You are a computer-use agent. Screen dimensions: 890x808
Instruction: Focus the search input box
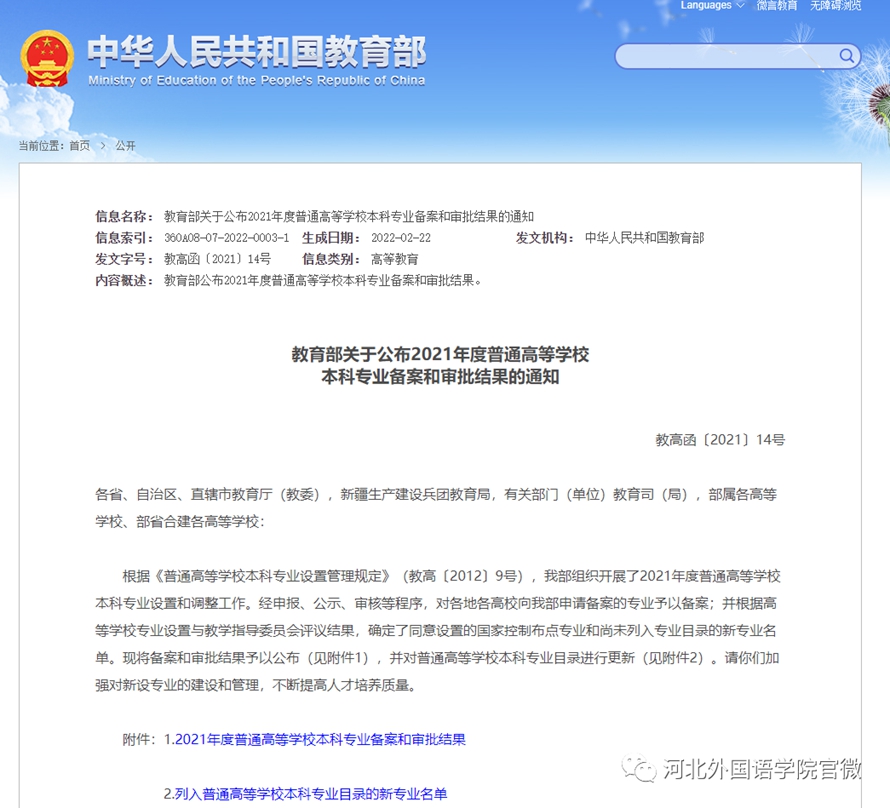[x=725, y=57]
